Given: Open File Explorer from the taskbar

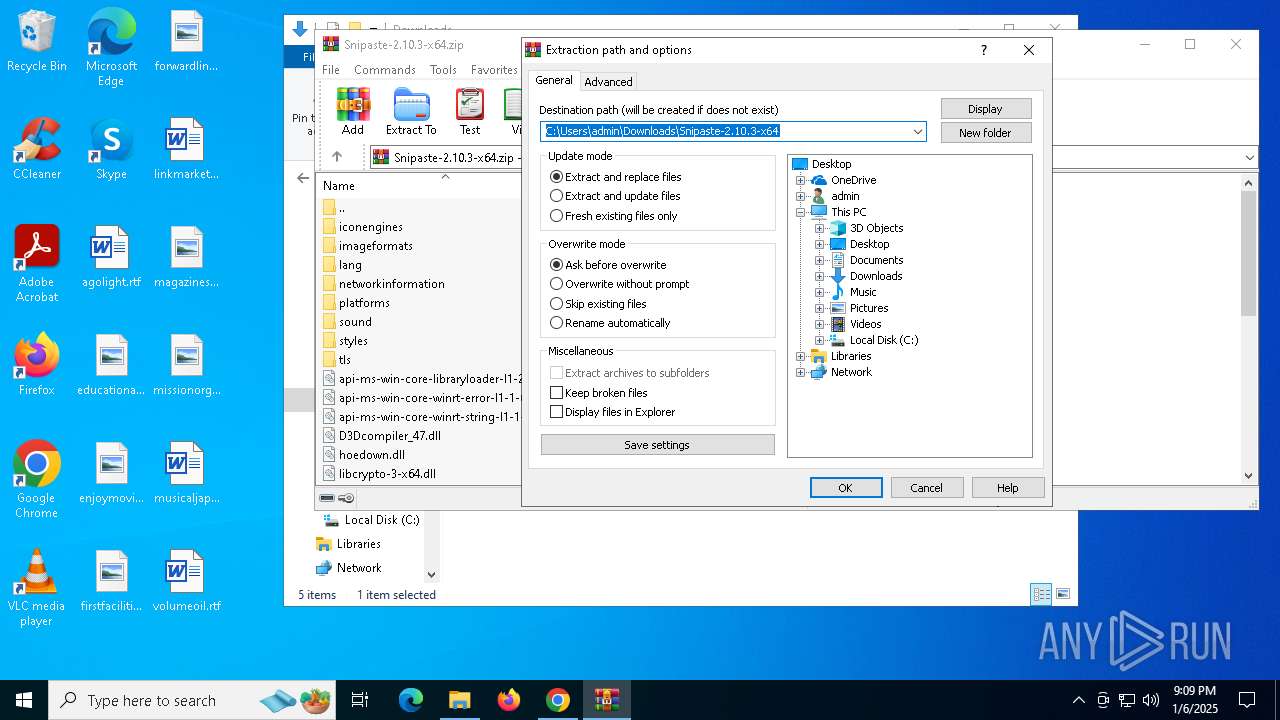Looking at the screenshot, I should point(459,700).
